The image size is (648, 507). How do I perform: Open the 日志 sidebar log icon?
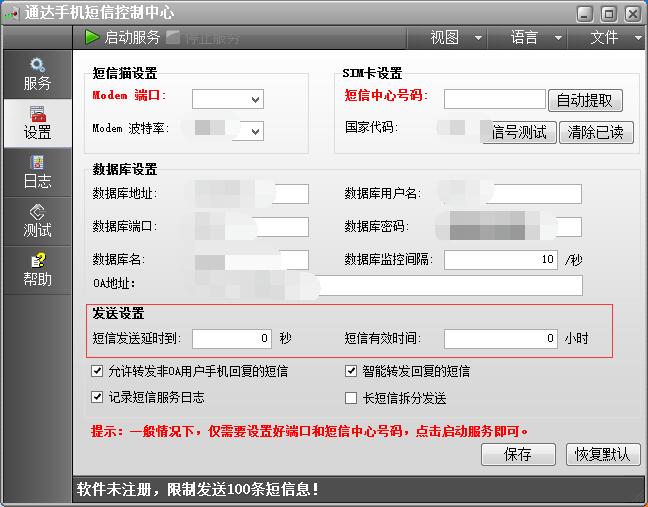coord(38,162)
